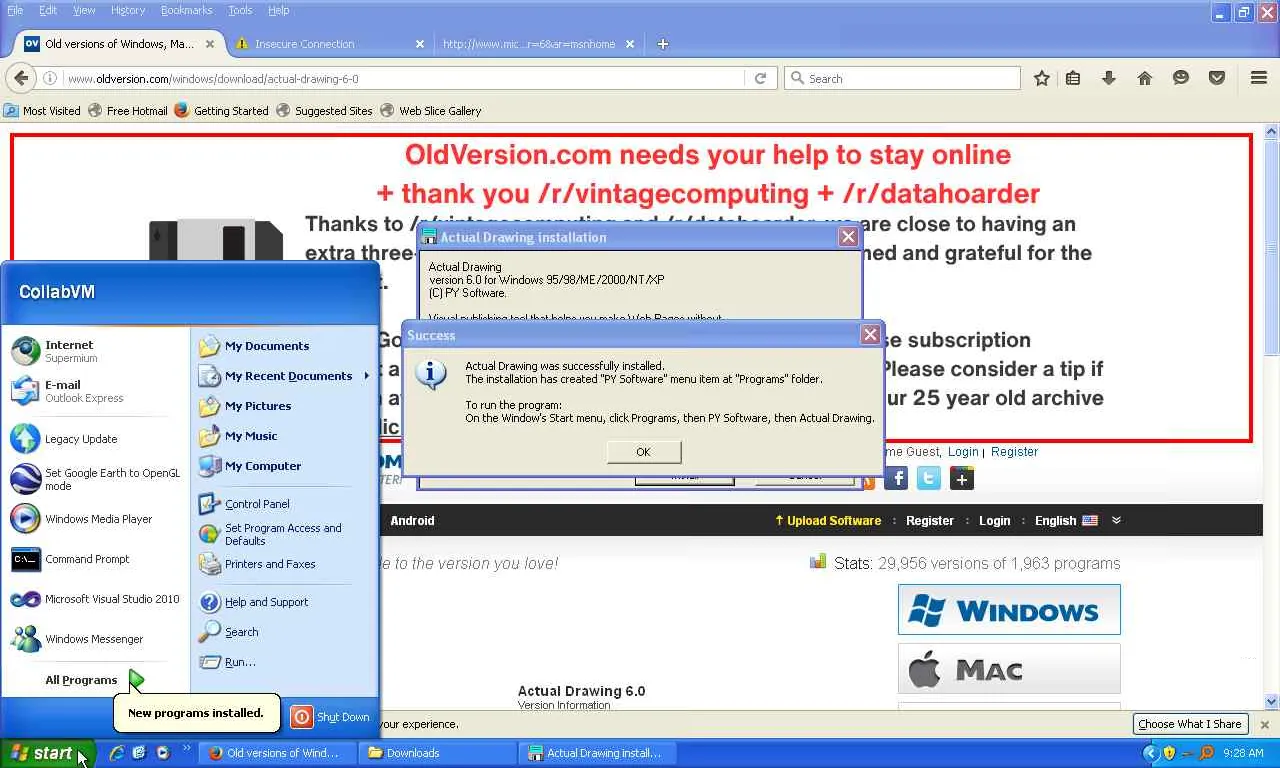Click the Internet Explorer Quick Launch icon
1280x768 pixels.
117,753
